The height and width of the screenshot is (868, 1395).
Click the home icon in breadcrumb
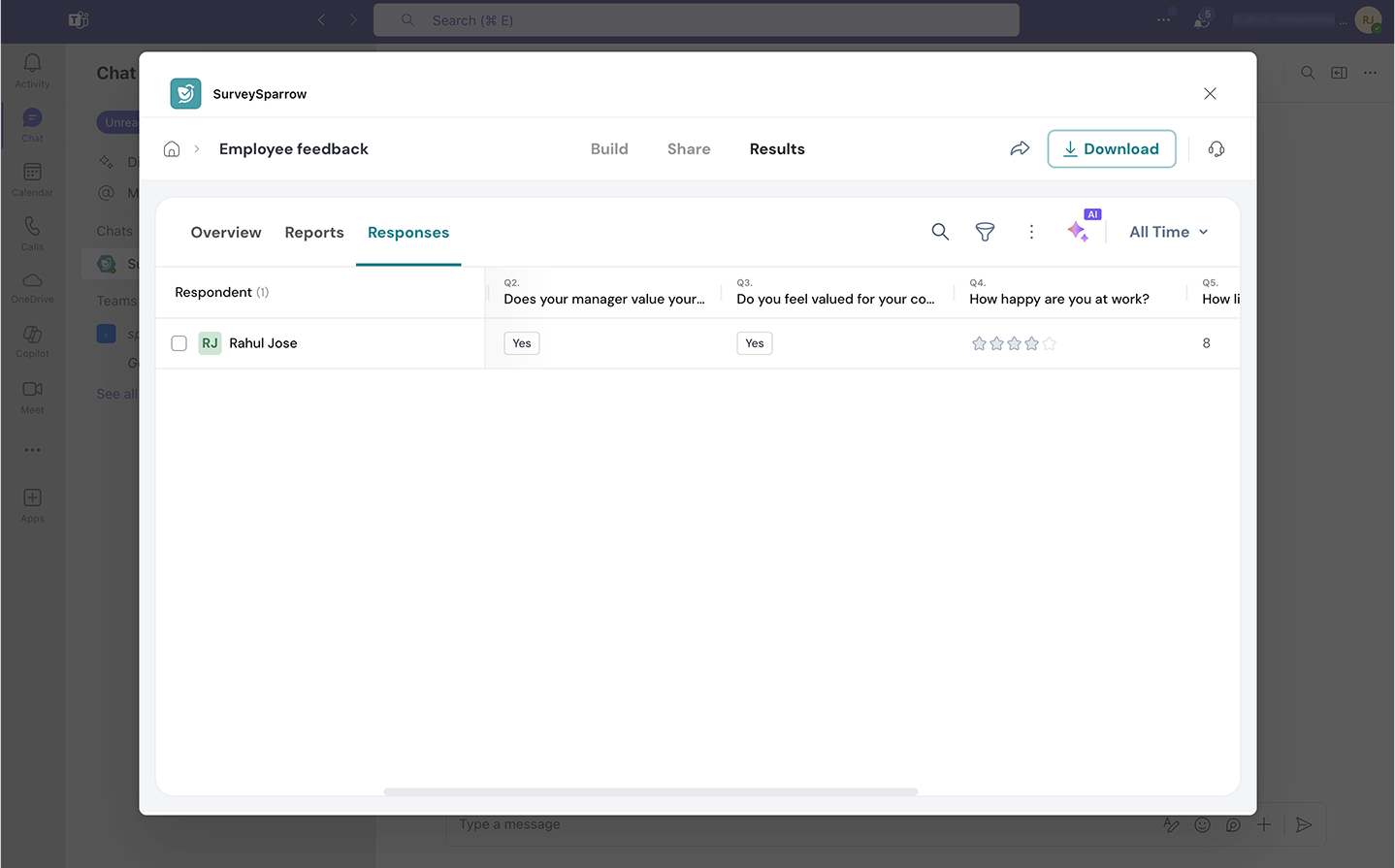tap(172, 149)
